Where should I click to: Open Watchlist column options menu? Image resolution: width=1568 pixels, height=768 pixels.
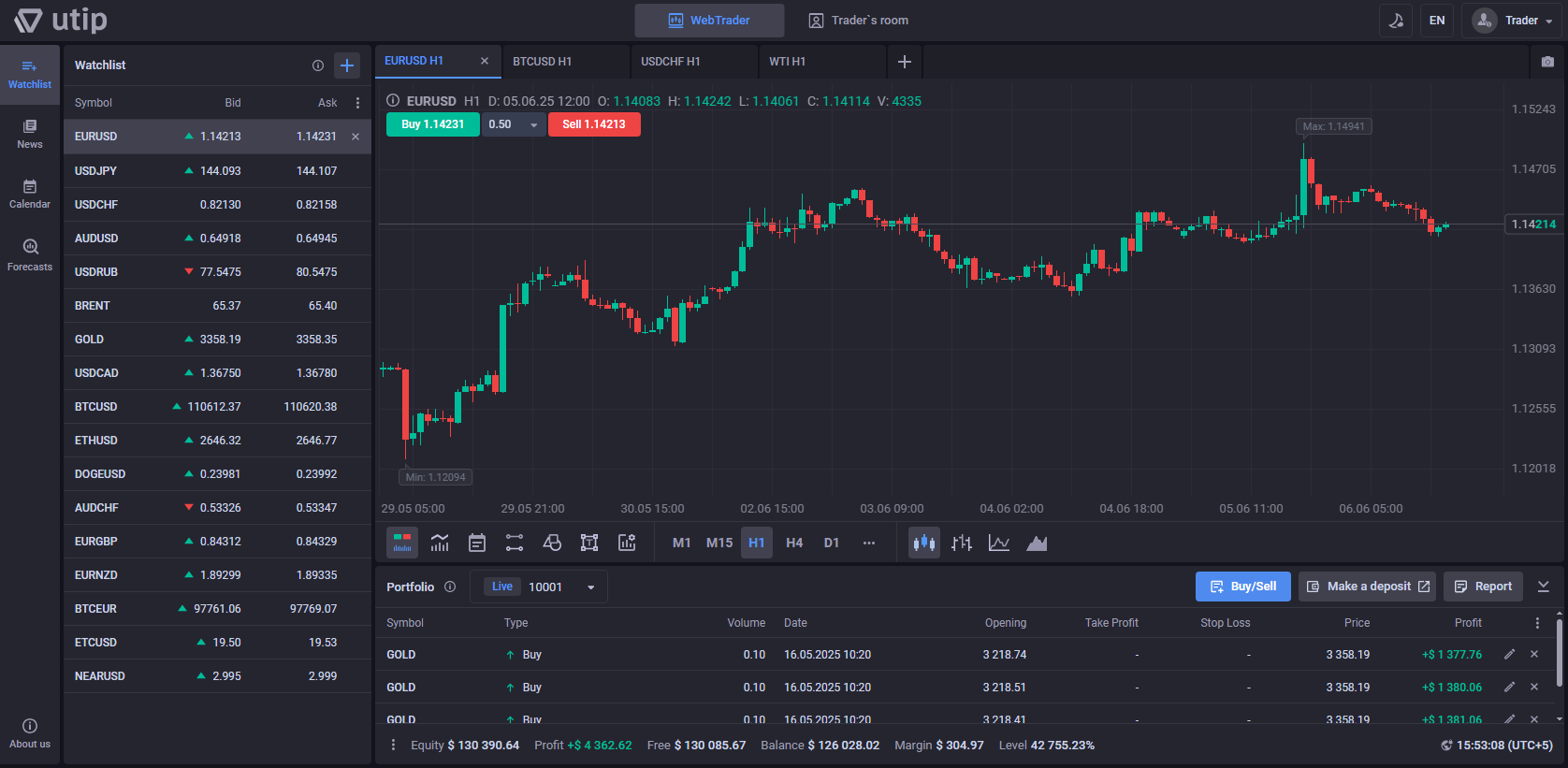(357, 103)
